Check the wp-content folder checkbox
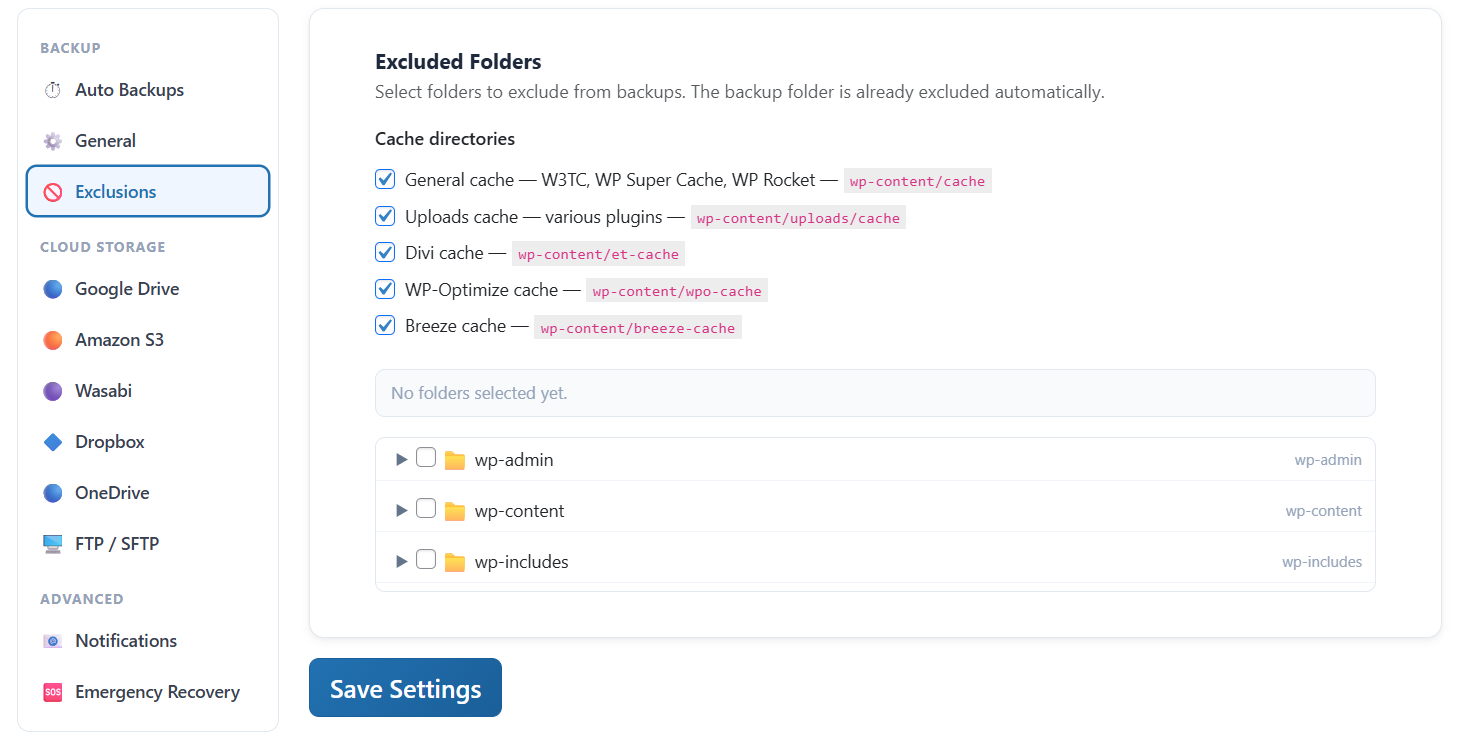1457x745 pixels. 426,509
